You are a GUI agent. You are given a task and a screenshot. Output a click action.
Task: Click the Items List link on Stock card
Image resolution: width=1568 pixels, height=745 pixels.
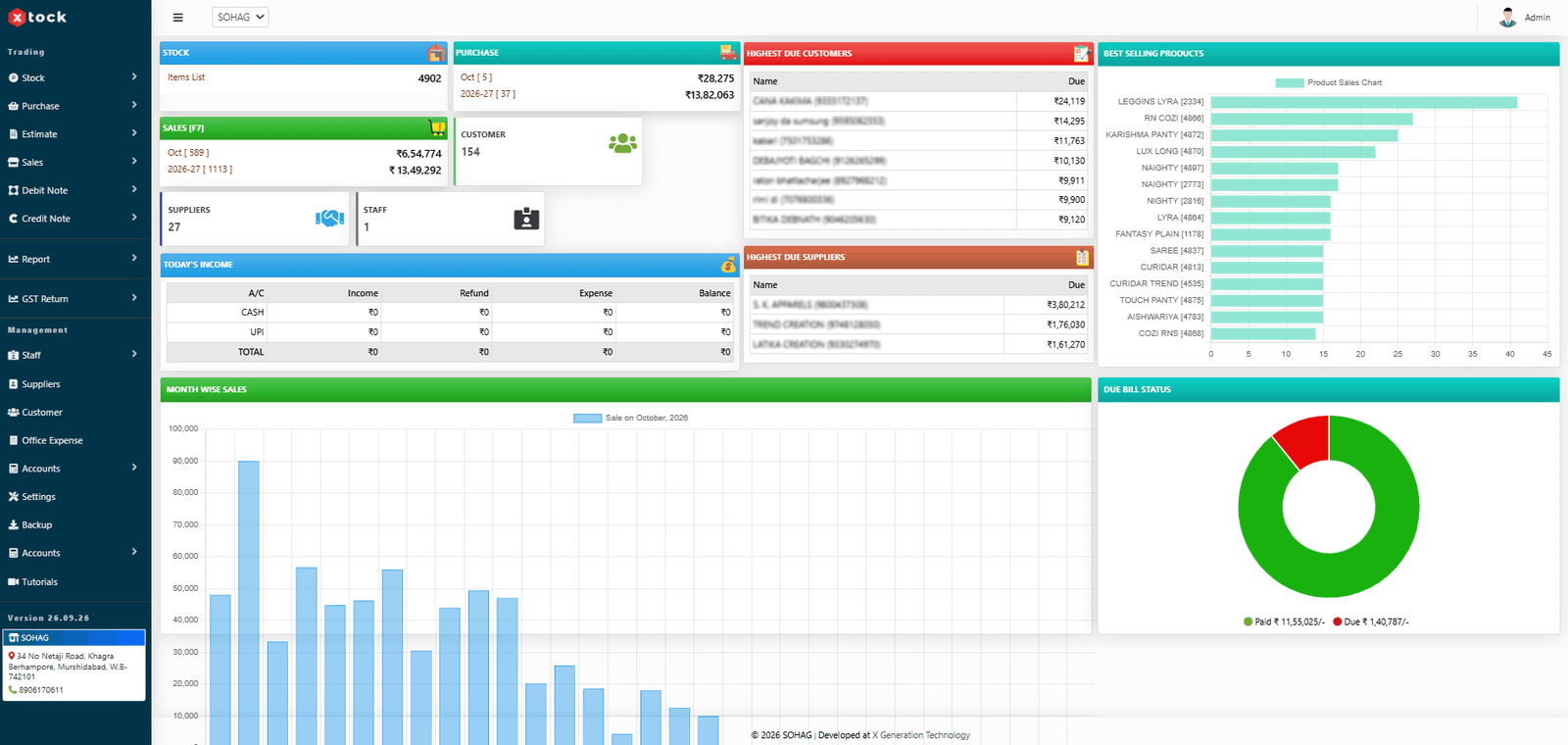(x=186, y=77)
